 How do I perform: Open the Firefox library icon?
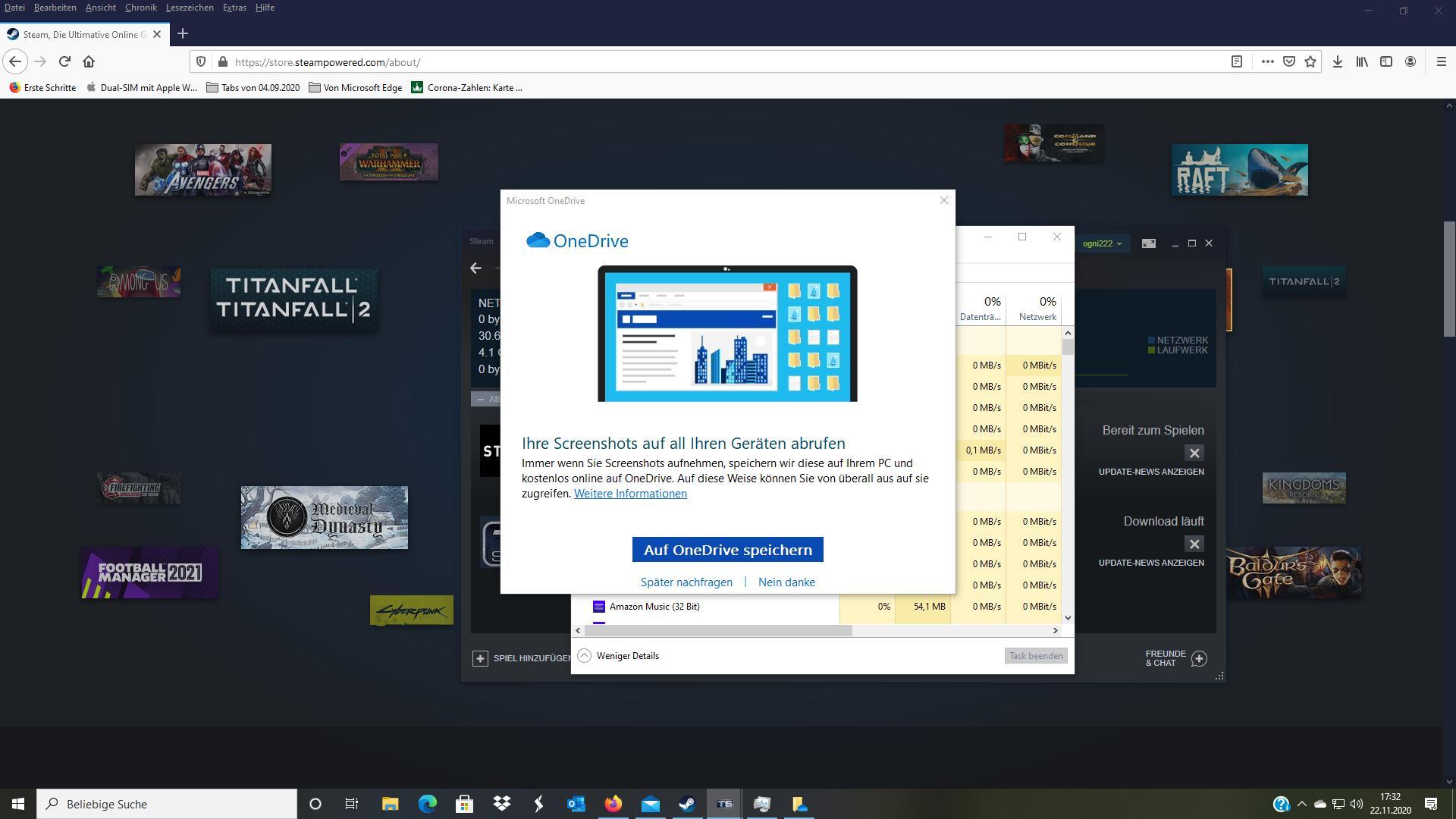[1362, 62]
